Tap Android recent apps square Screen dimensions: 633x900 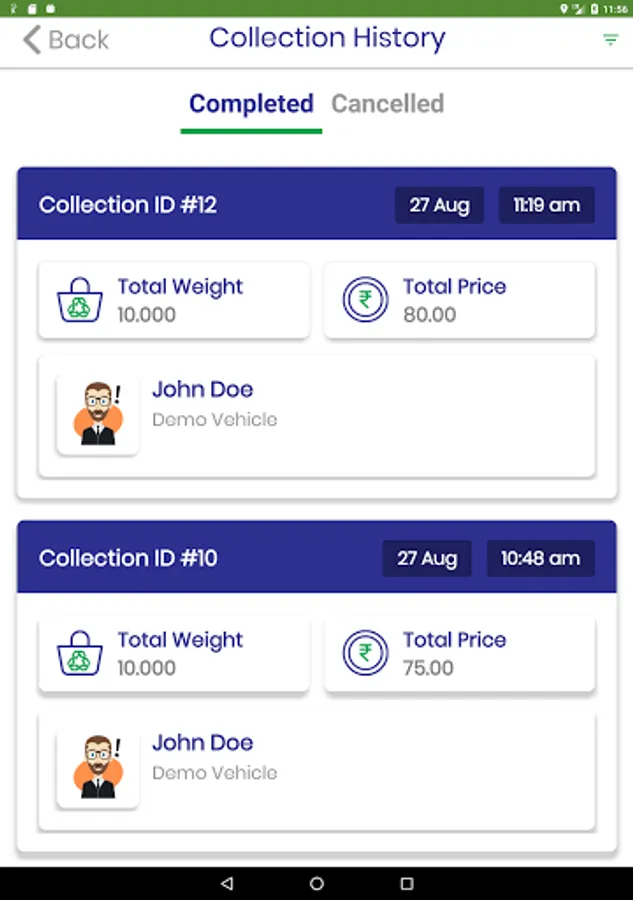click(407, 883)
